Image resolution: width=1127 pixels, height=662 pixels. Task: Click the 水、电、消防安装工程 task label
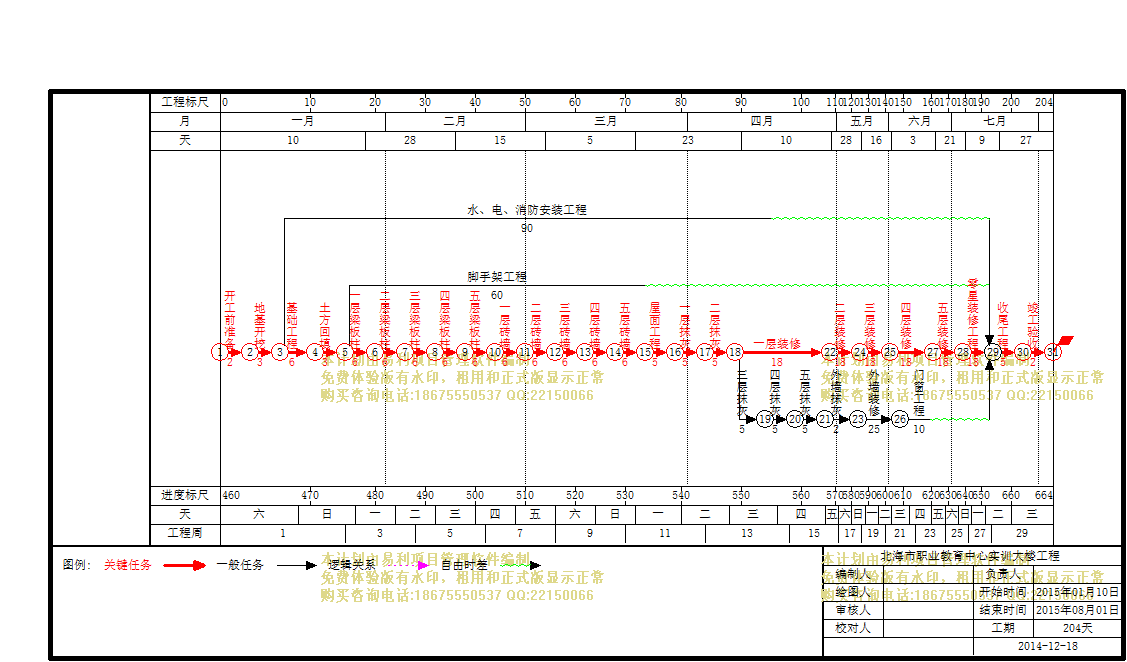point(527,210)
